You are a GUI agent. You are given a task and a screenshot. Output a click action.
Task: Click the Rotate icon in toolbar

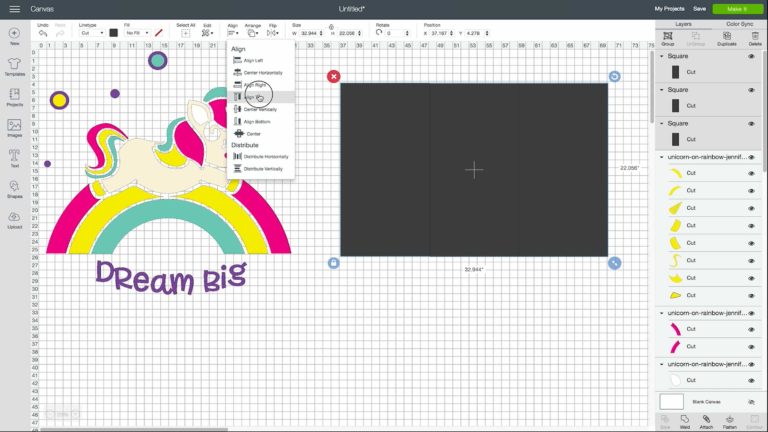(379, 33)
